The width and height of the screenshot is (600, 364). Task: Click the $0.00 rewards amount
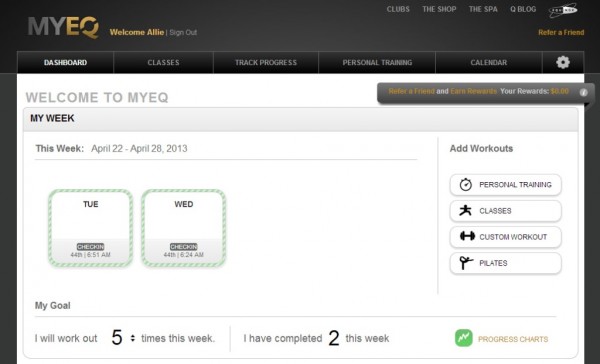click(x=560, y=91)
